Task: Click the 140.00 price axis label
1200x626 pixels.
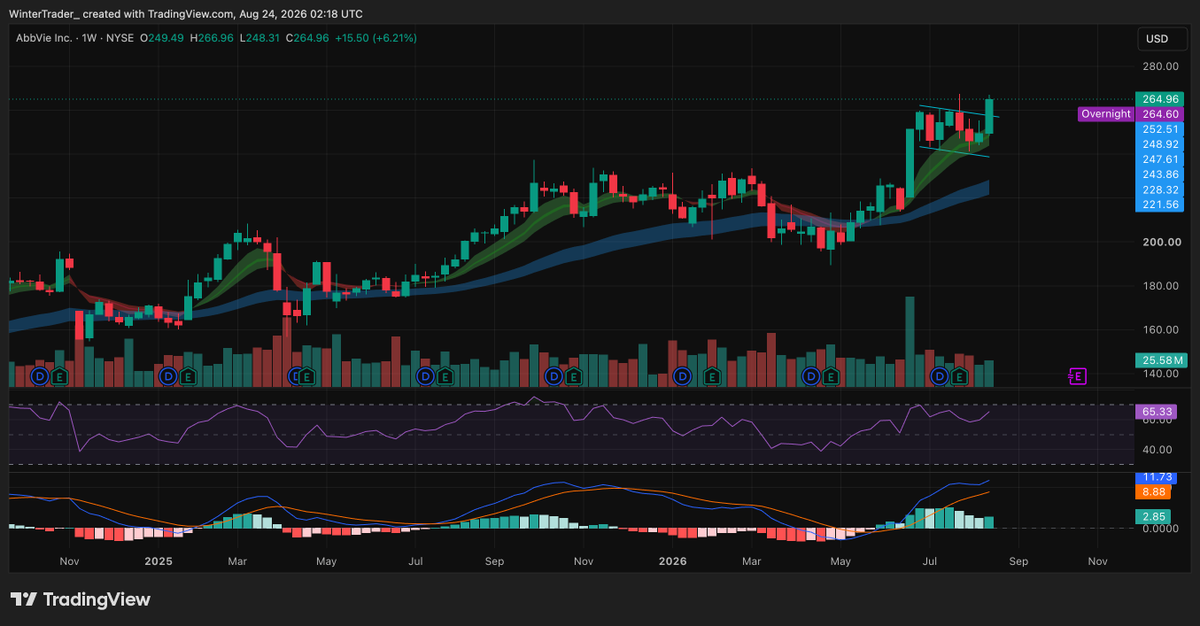Action: pos(1162,374)
